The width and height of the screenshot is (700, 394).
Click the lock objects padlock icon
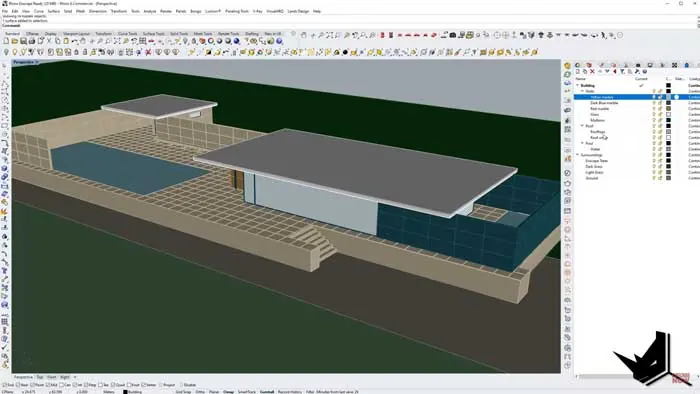[76, 52]
